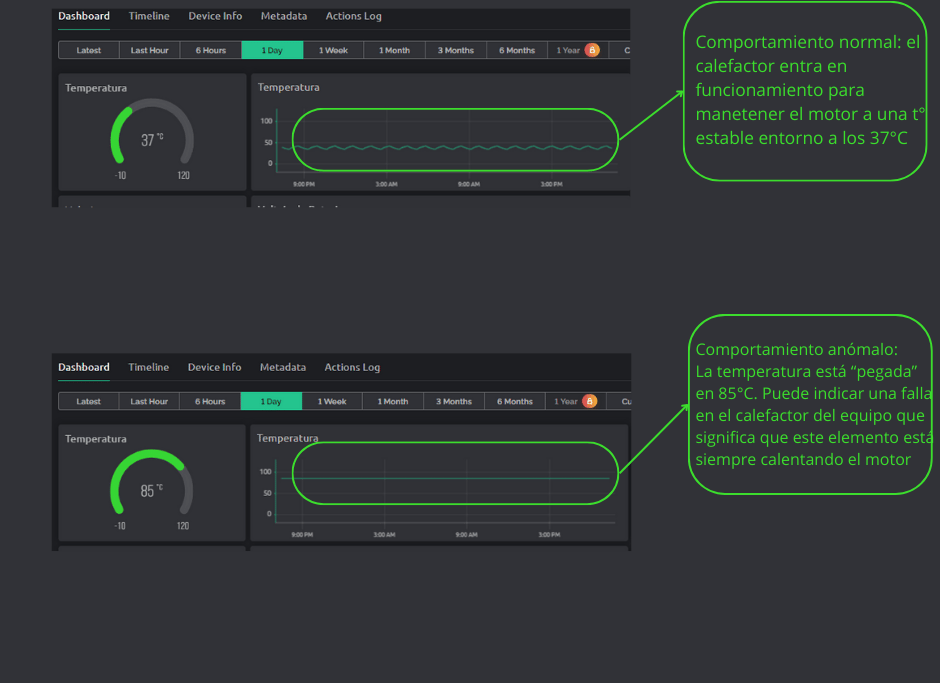940x683 pixels.
Task: Select Latest range in upper panel
Action: tap(89, 50)
